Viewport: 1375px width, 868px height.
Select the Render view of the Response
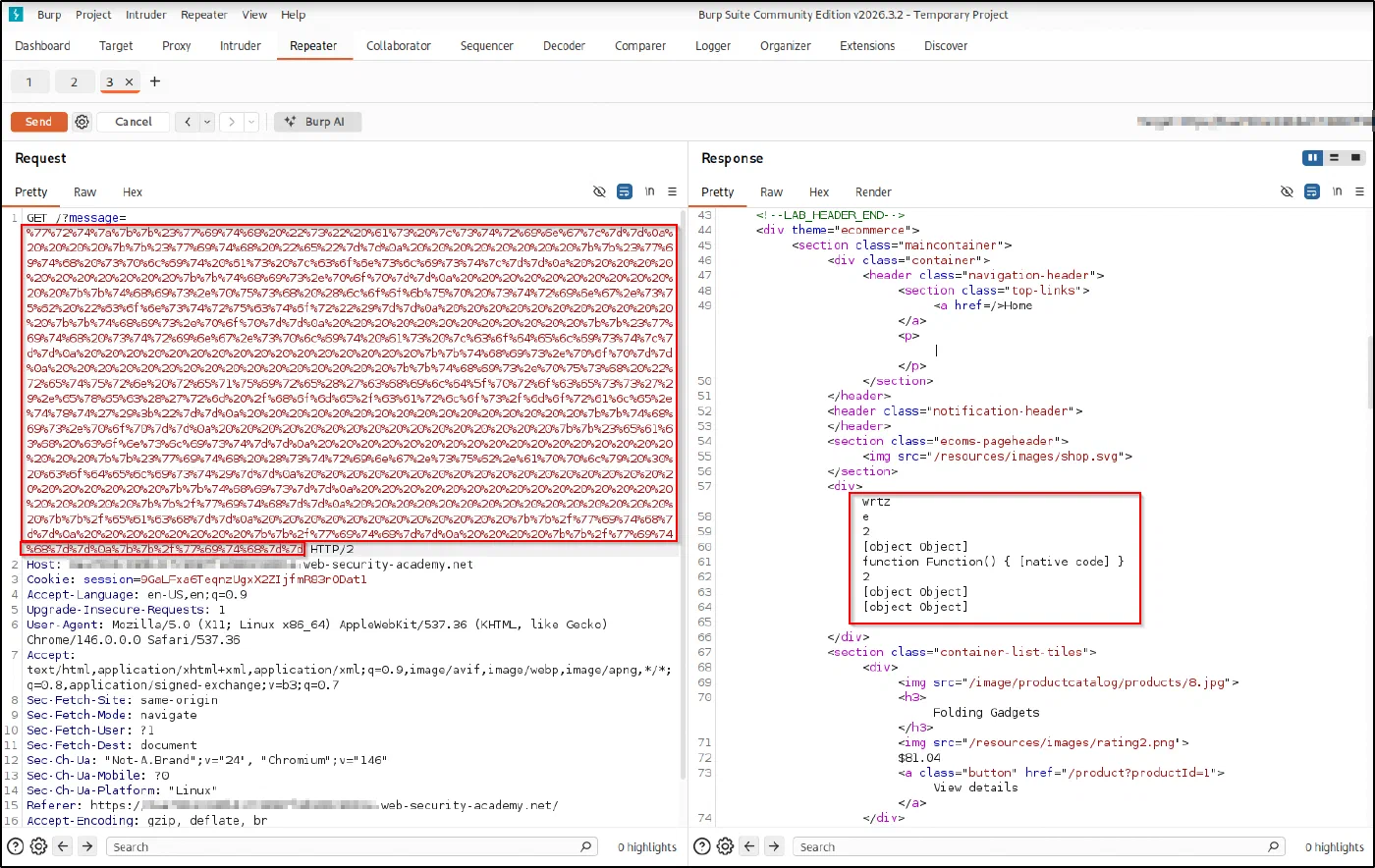(873, 191)
